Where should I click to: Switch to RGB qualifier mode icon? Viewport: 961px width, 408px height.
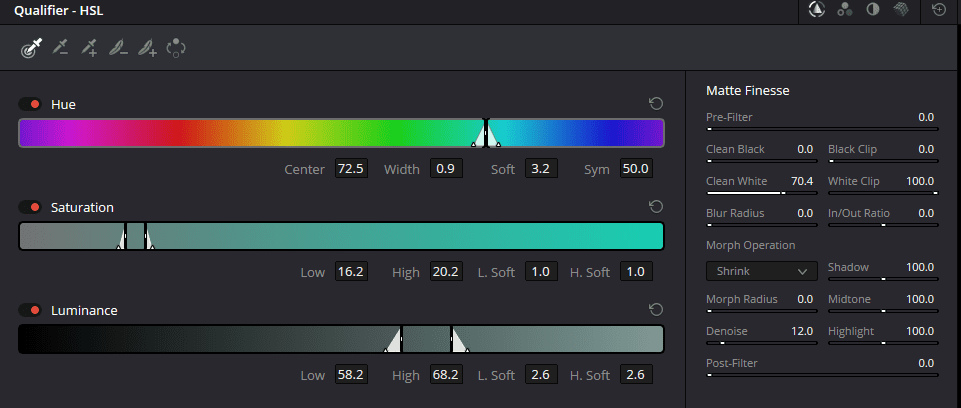tap(845, 9)
